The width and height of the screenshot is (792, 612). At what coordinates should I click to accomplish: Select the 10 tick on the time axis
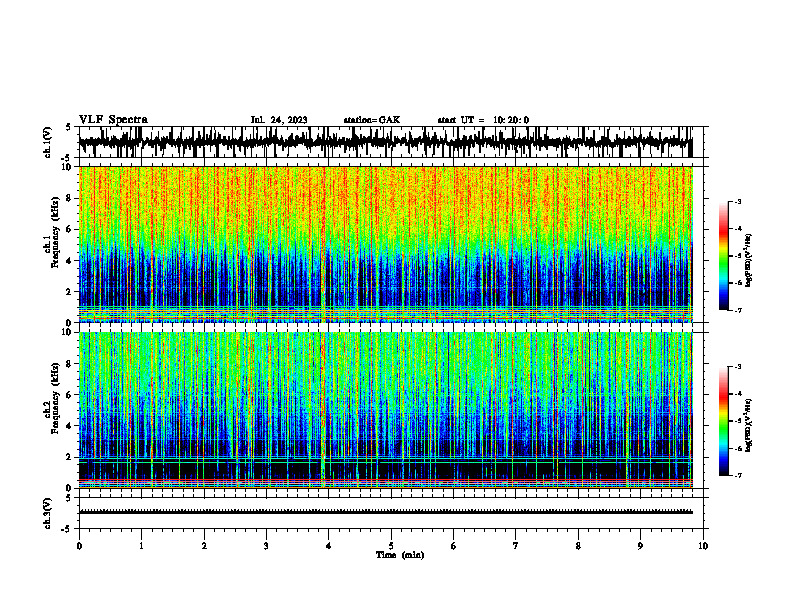703,546
